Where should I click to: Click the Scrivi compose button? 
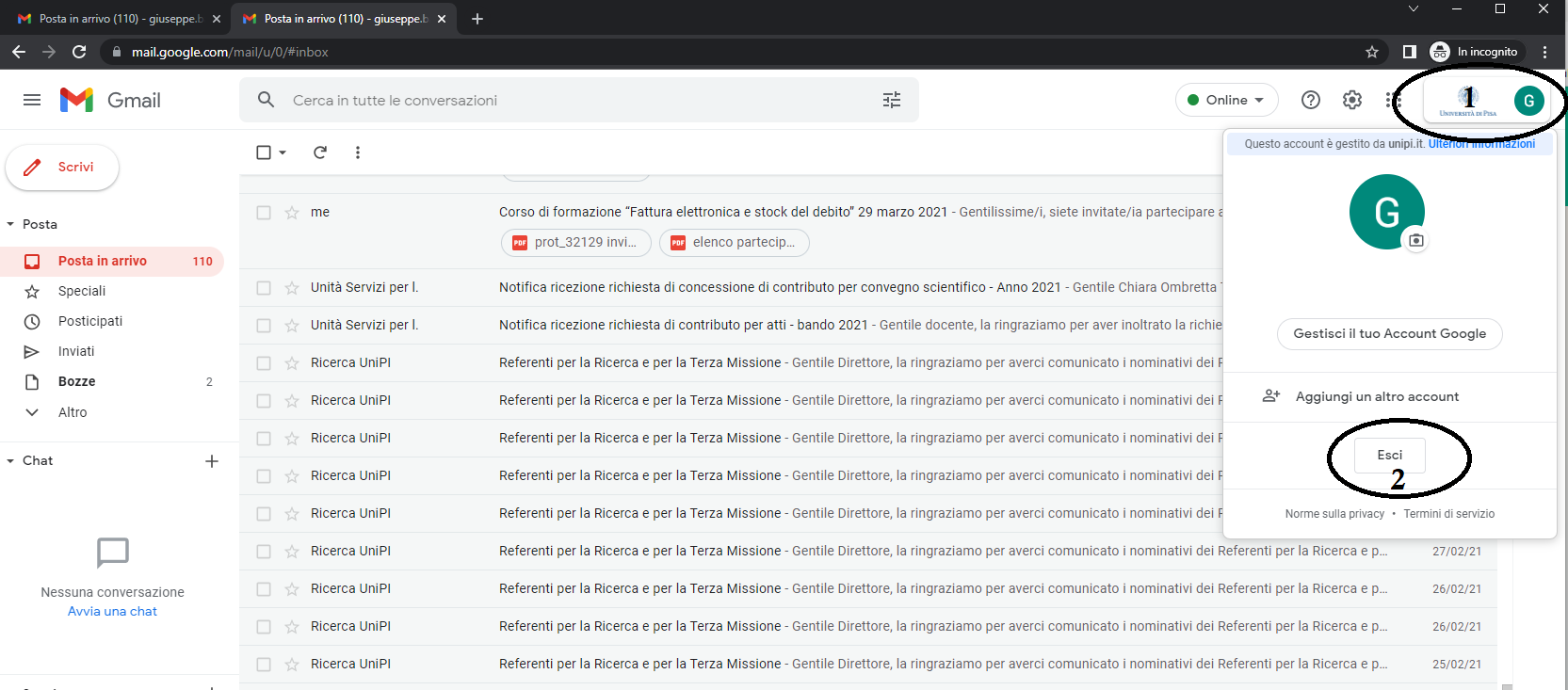62,168
